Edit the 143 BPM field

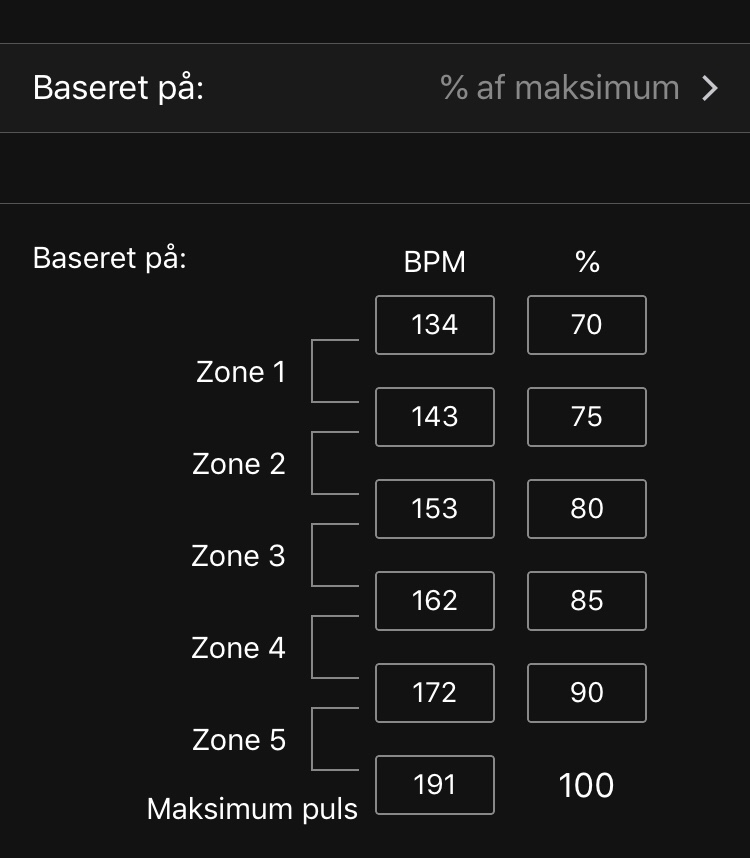coord(435,417)
